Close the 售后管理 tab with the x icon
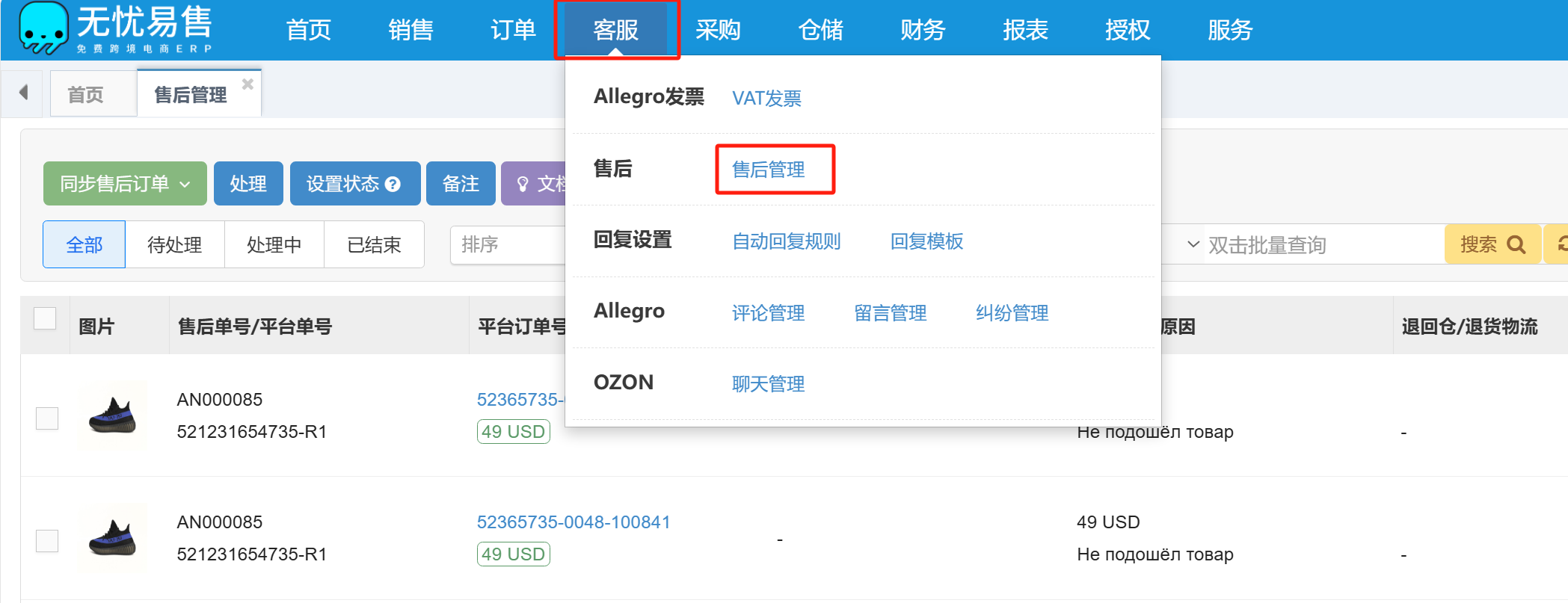The image size is (1568, 603). pyautogui.click(x=248, y=84)
